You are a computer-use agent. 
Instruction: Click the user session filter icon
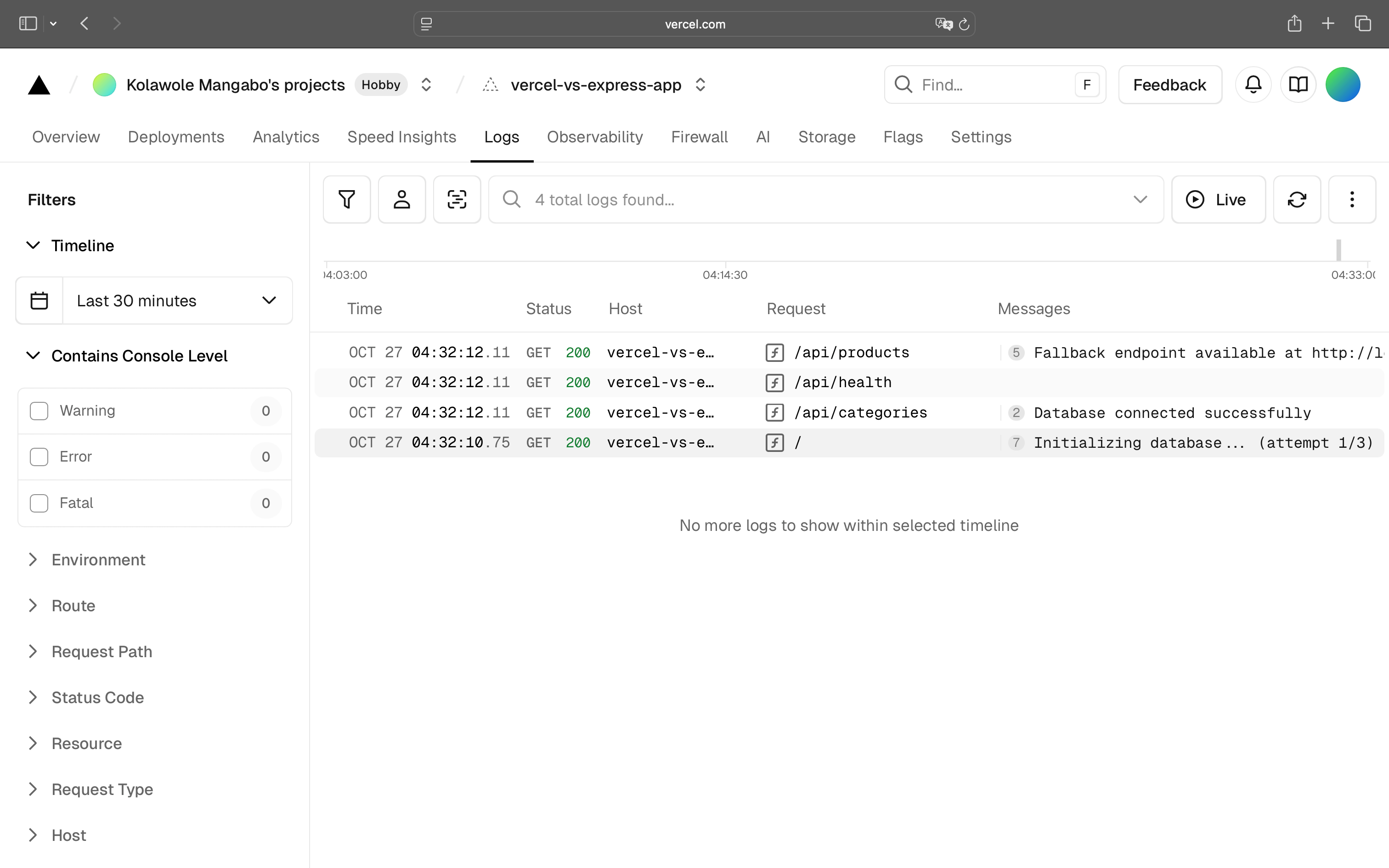[x=402, y=199]
